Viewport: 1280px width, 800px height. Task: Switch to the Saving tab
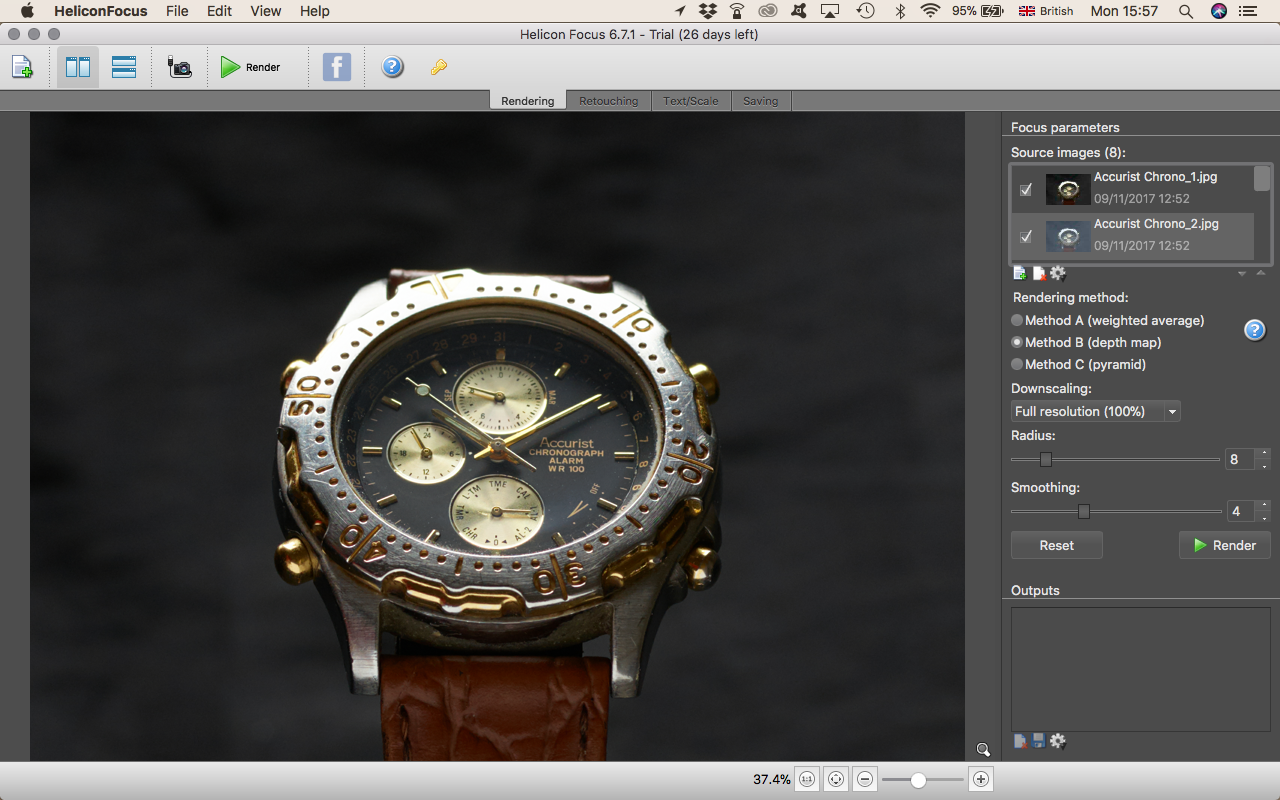761,101
